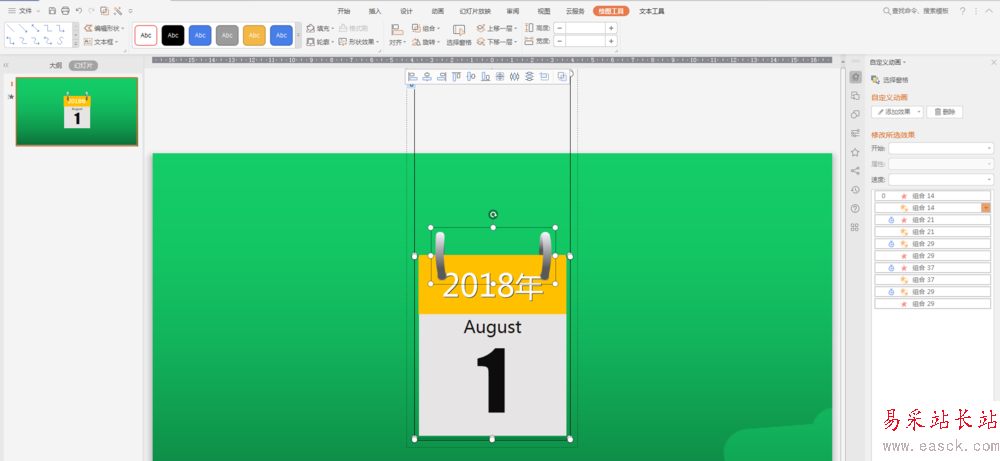Center horizontally icon in floating toolbar
Image resolution: width=1000 pixels, height=461 pixels.
point(427,77)
